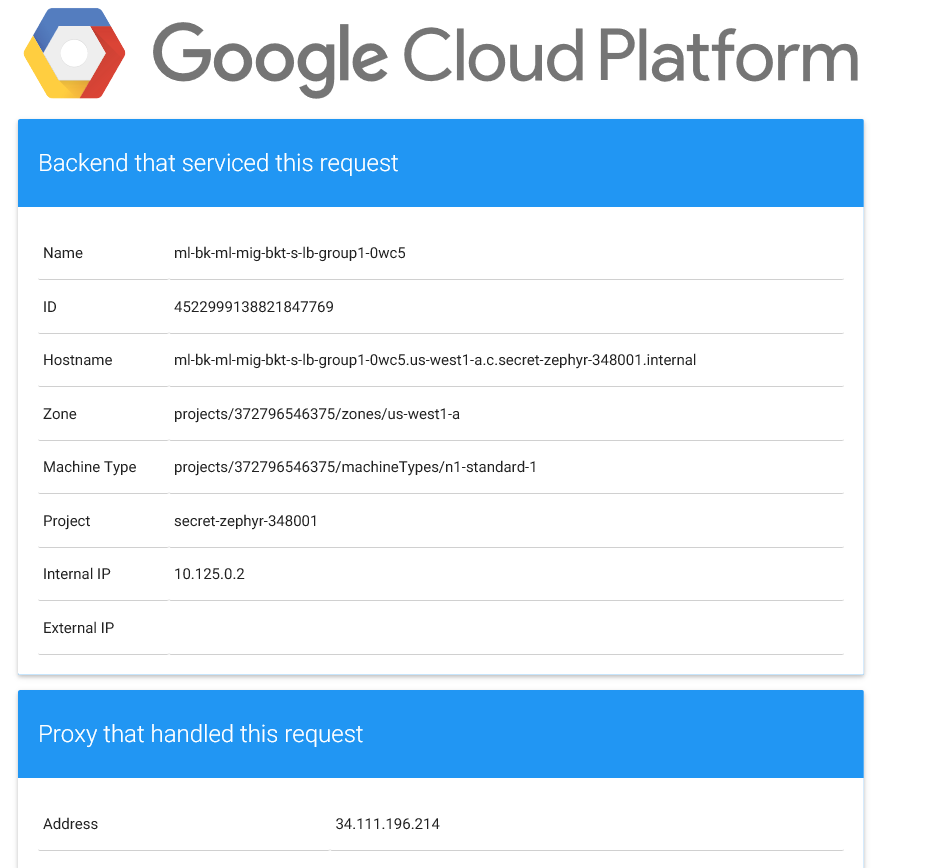Click the Backend that serviced this request header
This screenshot has height=868, width=933.
tap(440, 163)
